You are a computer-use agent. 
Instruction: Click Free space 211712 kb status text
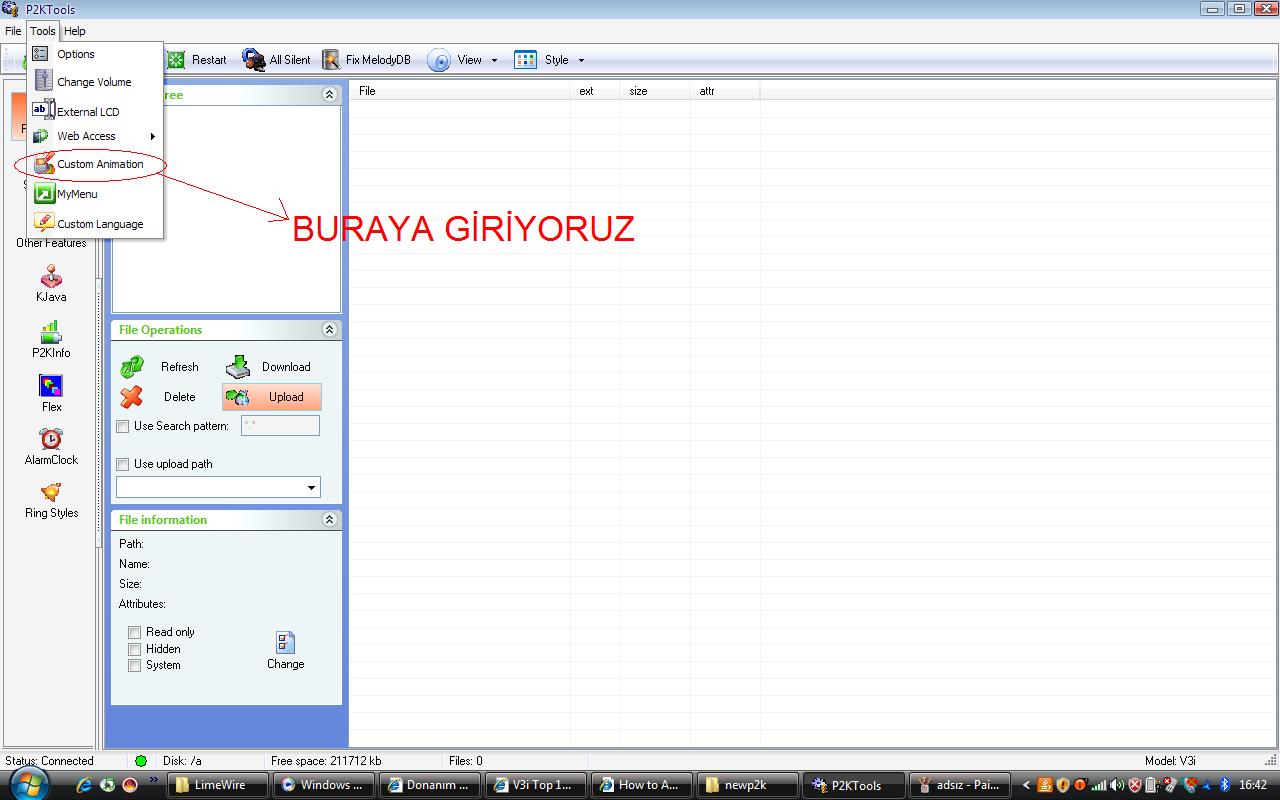[x=326, y=761]
